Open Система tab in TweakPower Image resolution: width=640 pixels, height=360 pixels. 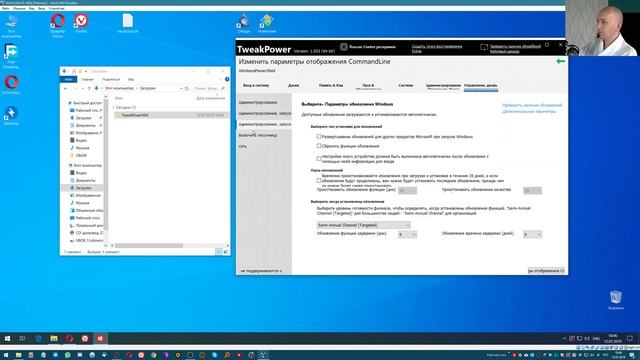tap(406, 86)
